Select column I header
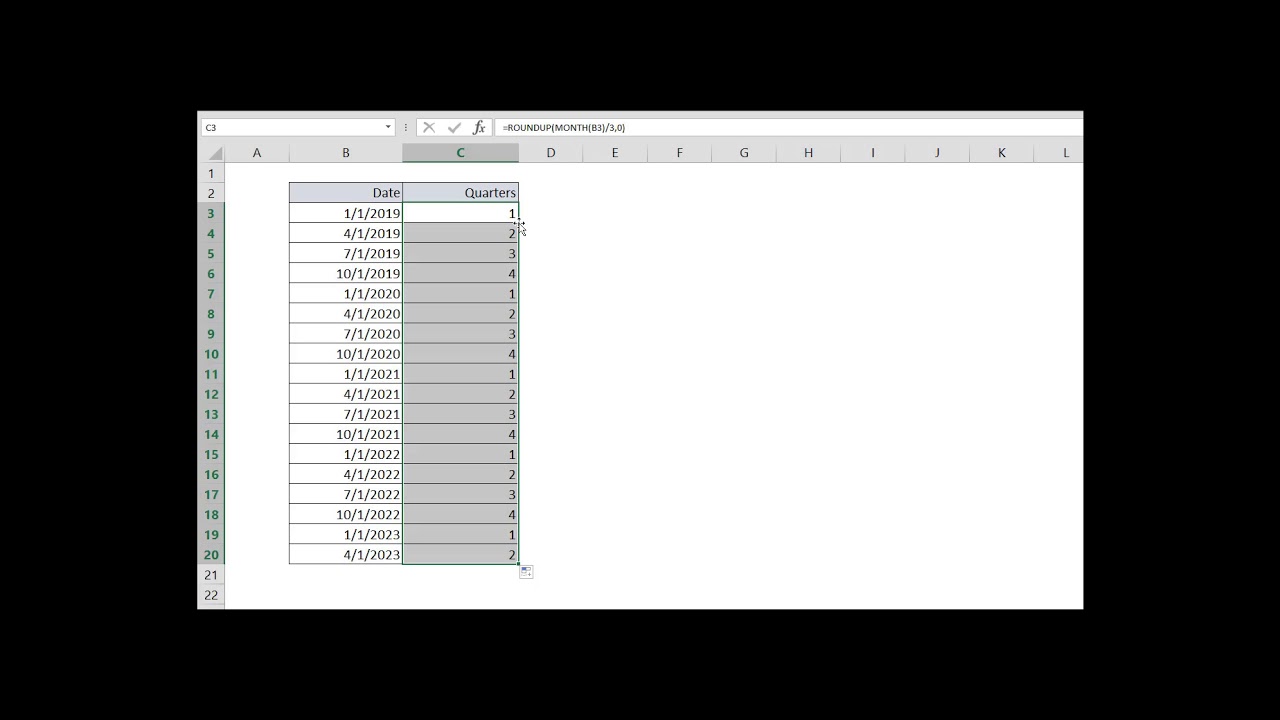This screenshot has width=1280, height=720. coord(872,153)
